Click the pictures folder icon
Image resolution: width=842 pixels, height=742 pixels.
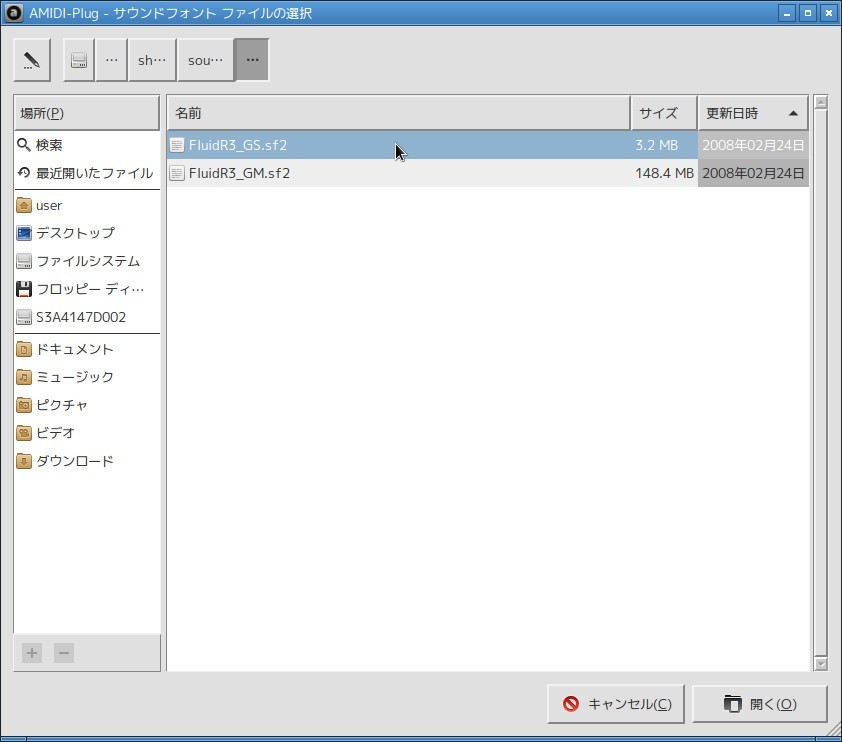pos(24,405)
